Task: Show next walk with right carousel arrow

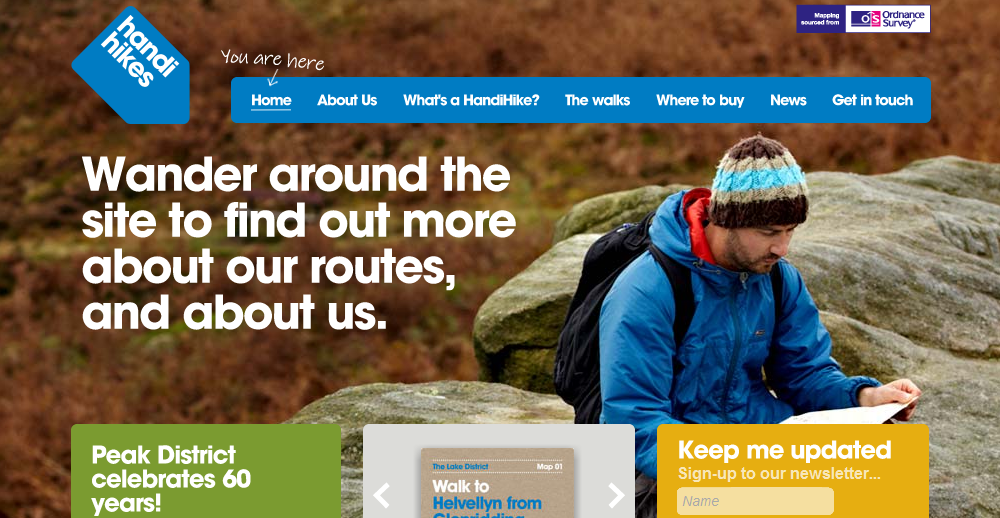Action: pyautogui.click(x=616, y=495)
